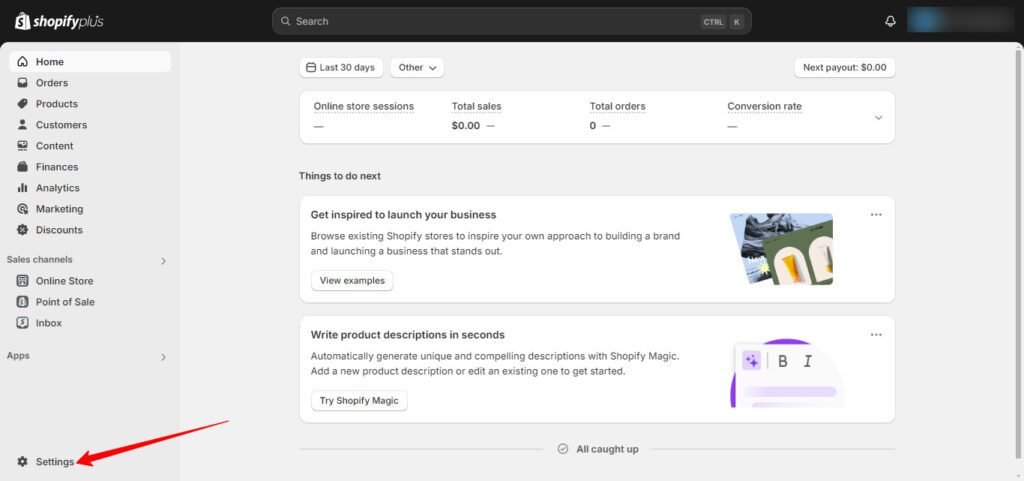Open more options for Write product descriptions card
The height and width of the screenshot is (481, 1024).
(876, 335)
